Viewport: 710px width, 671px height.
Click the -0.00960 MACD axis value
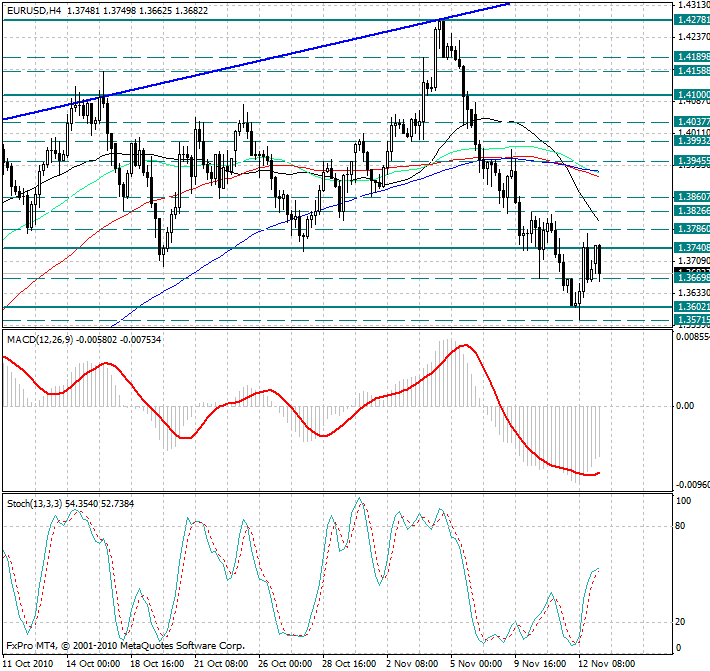pos(693,485)
